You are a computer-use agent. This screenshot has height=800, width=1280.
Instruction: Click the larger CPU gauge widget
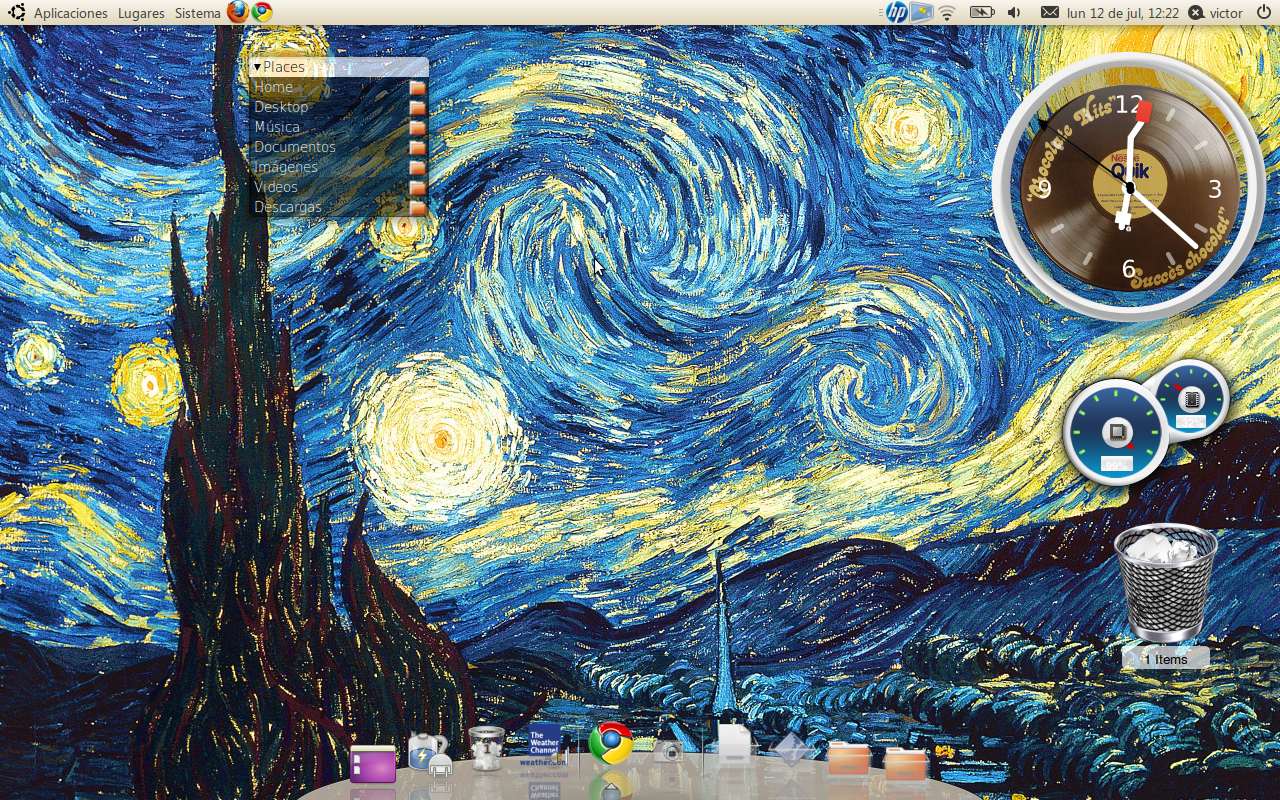pos(1116,433)
